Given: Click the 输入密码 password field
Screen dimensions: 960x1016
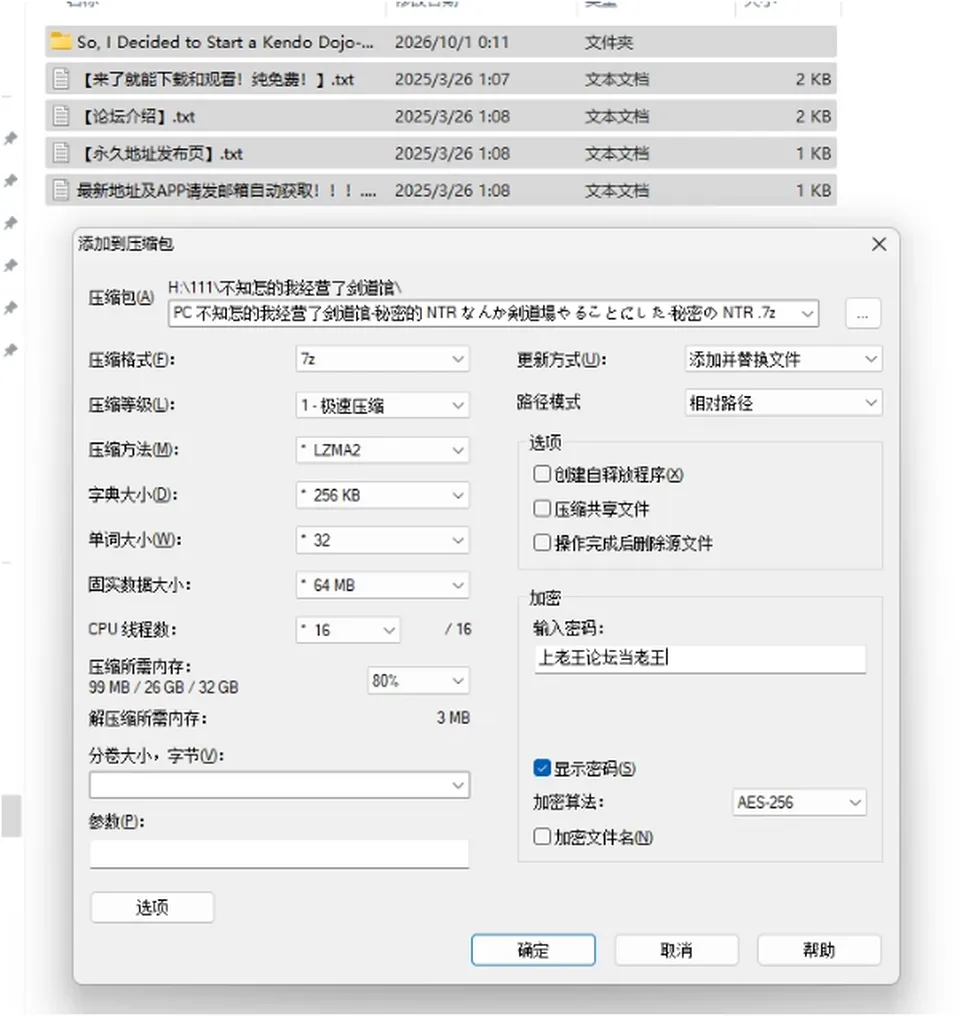Looking at the screenshot, I should point(700,658).
